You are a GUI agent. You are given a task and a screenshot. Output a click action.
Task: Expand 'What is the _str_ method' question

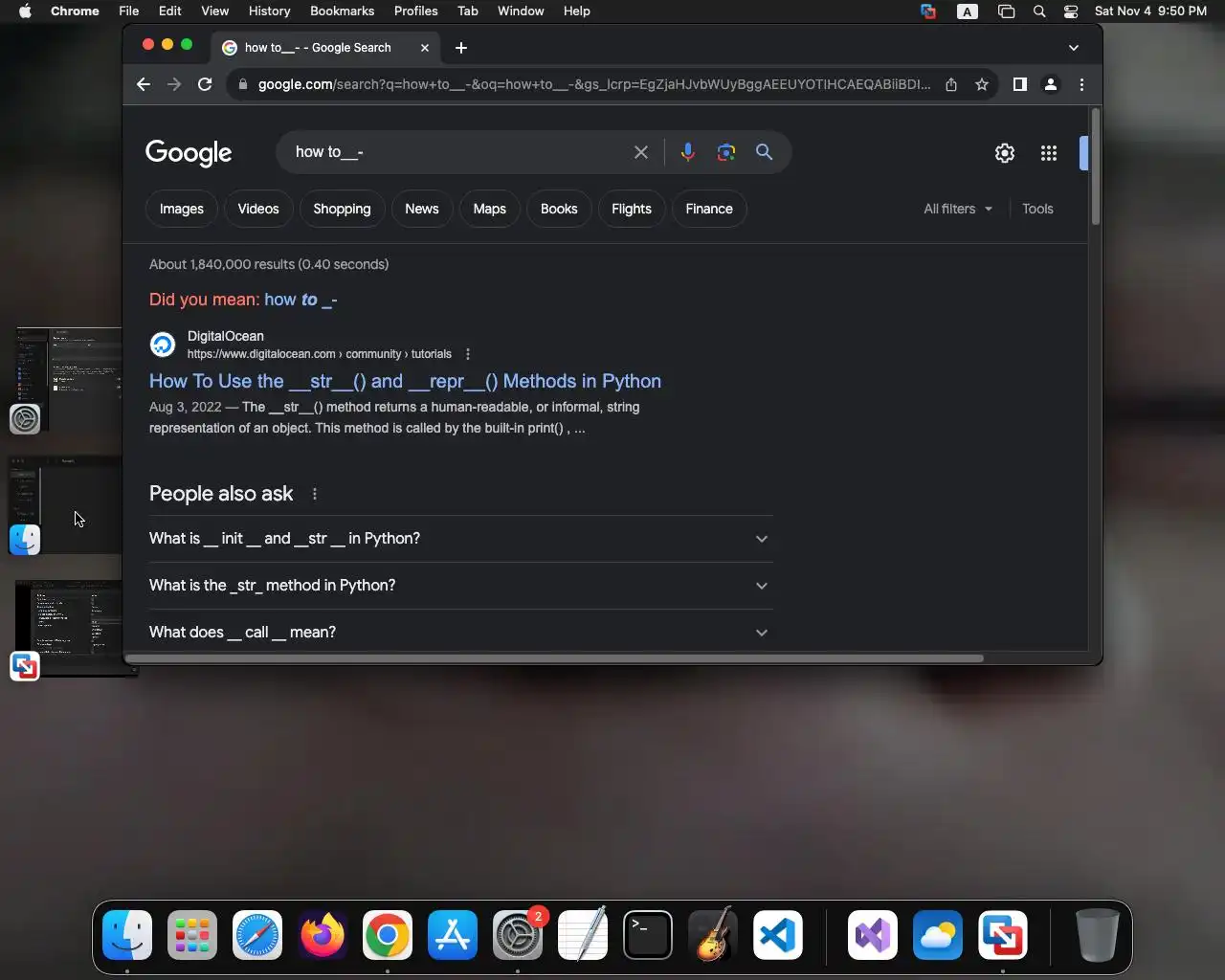coord(460,586)
